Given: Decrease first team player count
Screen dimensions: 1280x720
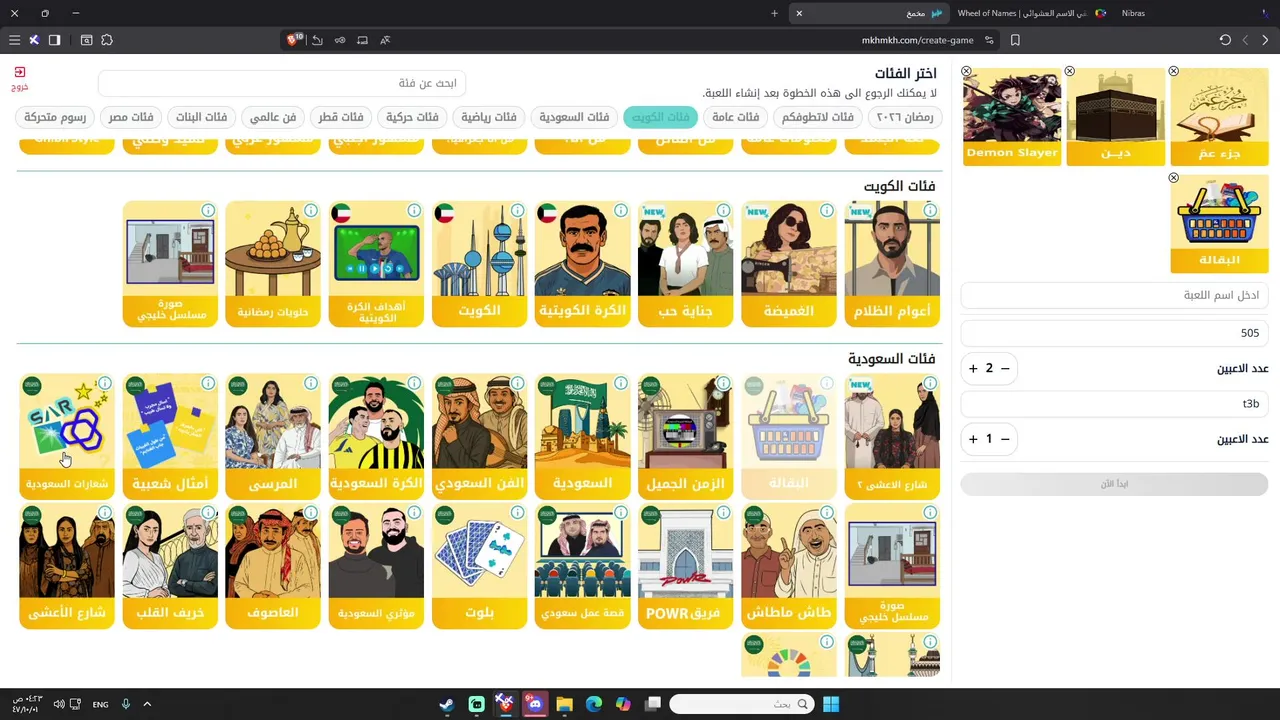Looking at the screenshot, I should coord(1005,369).
